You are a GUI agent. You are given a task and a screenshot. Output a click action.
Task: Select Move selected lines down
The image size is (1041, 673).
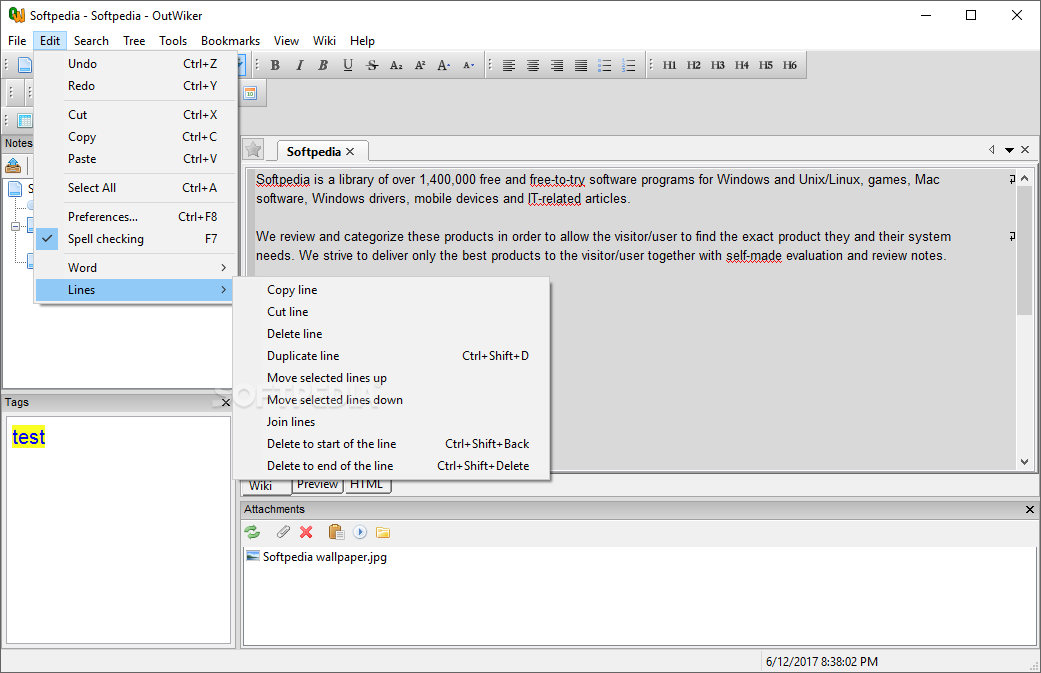tap(391, 400)
